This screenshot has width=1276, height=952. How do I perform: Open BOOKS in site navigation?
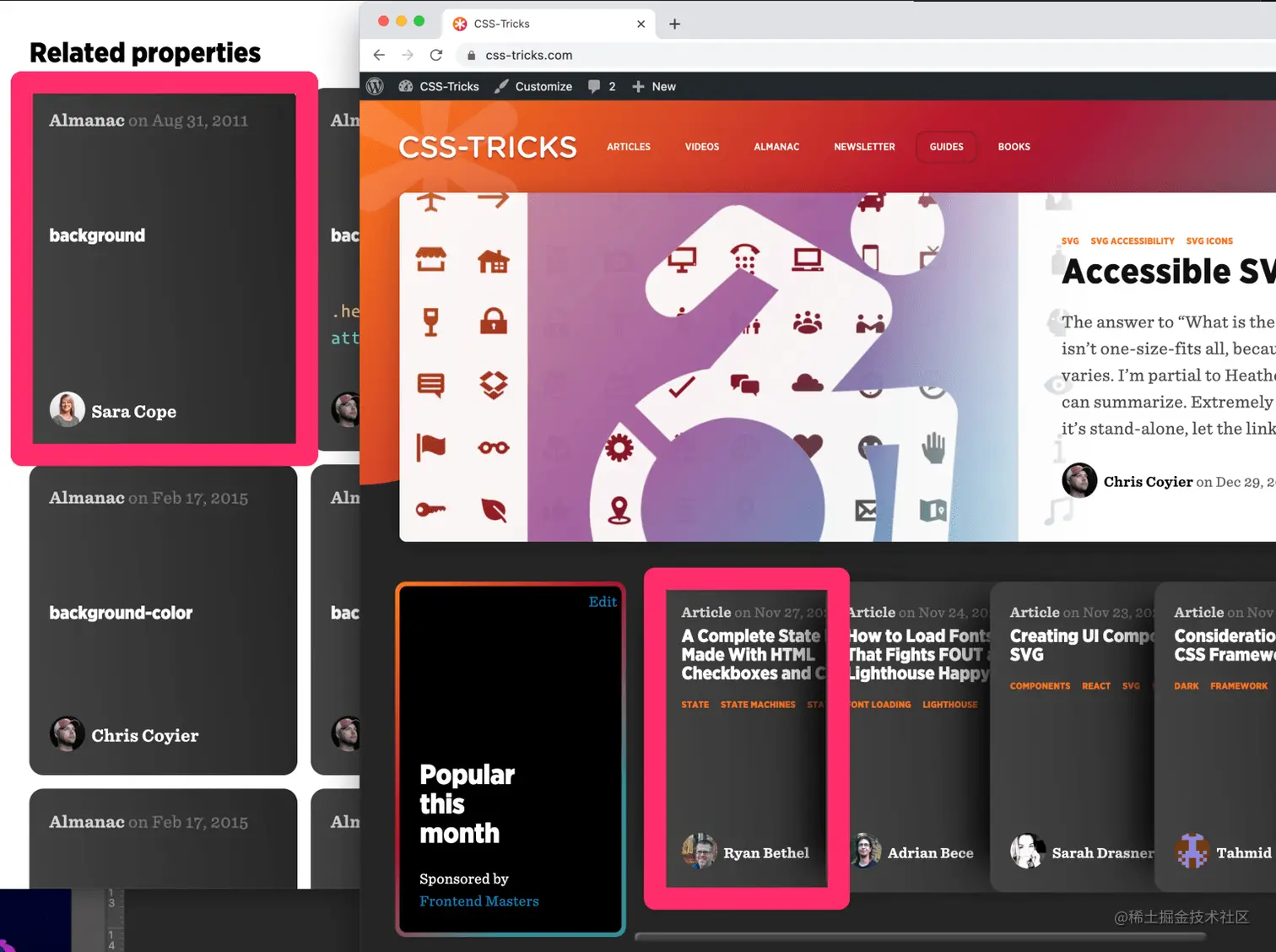point(1014,147)
